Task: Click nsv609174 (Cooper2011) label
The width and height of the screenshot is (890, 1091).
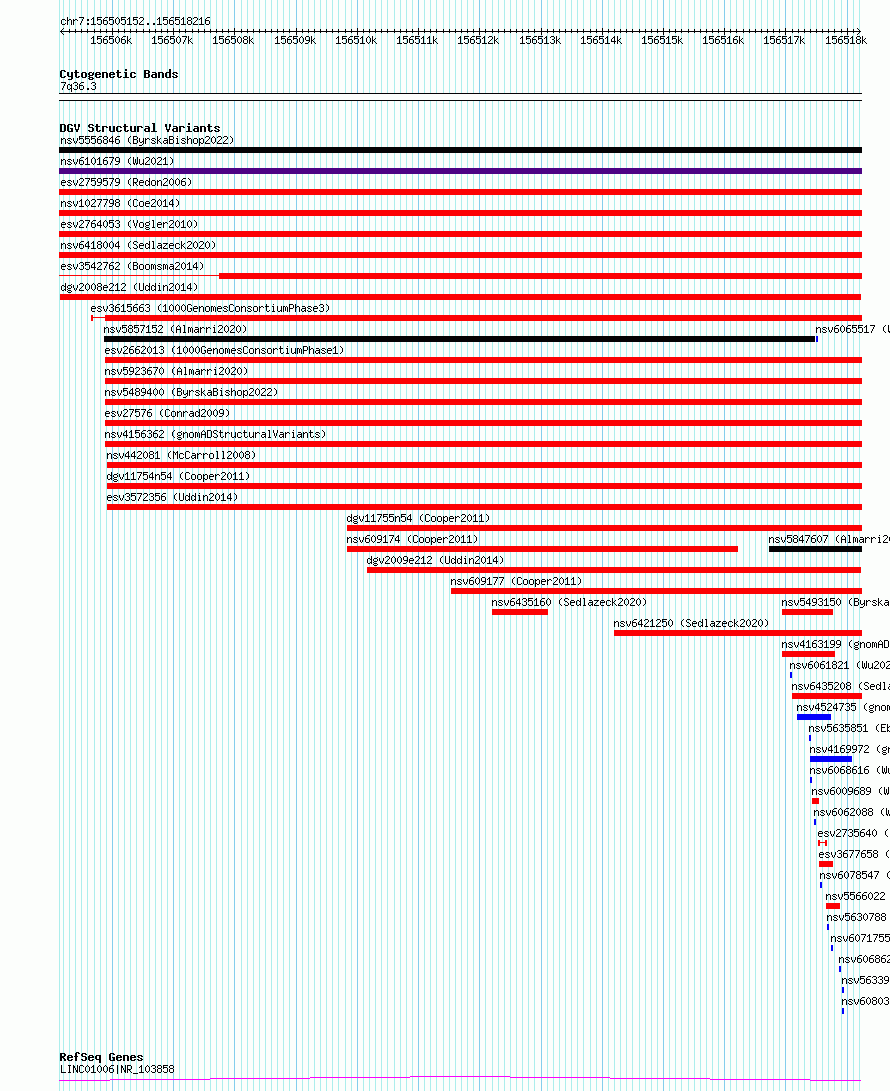Action: click(x=412, y=539)
